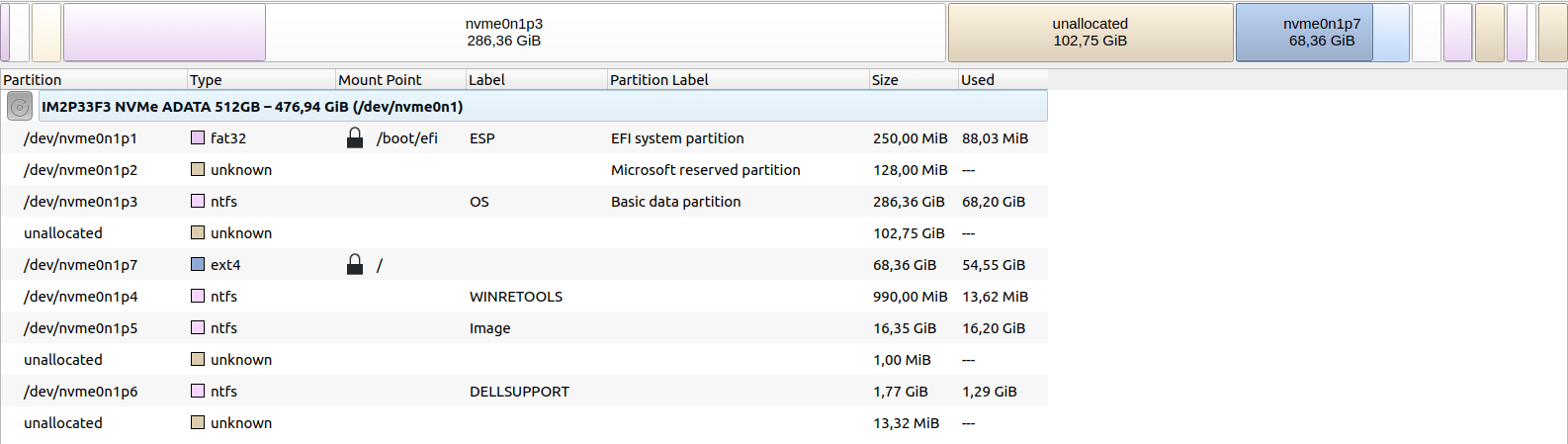Select the IM2P33F3 NVMe ADATA 512GB device row

tap(524, 106)
